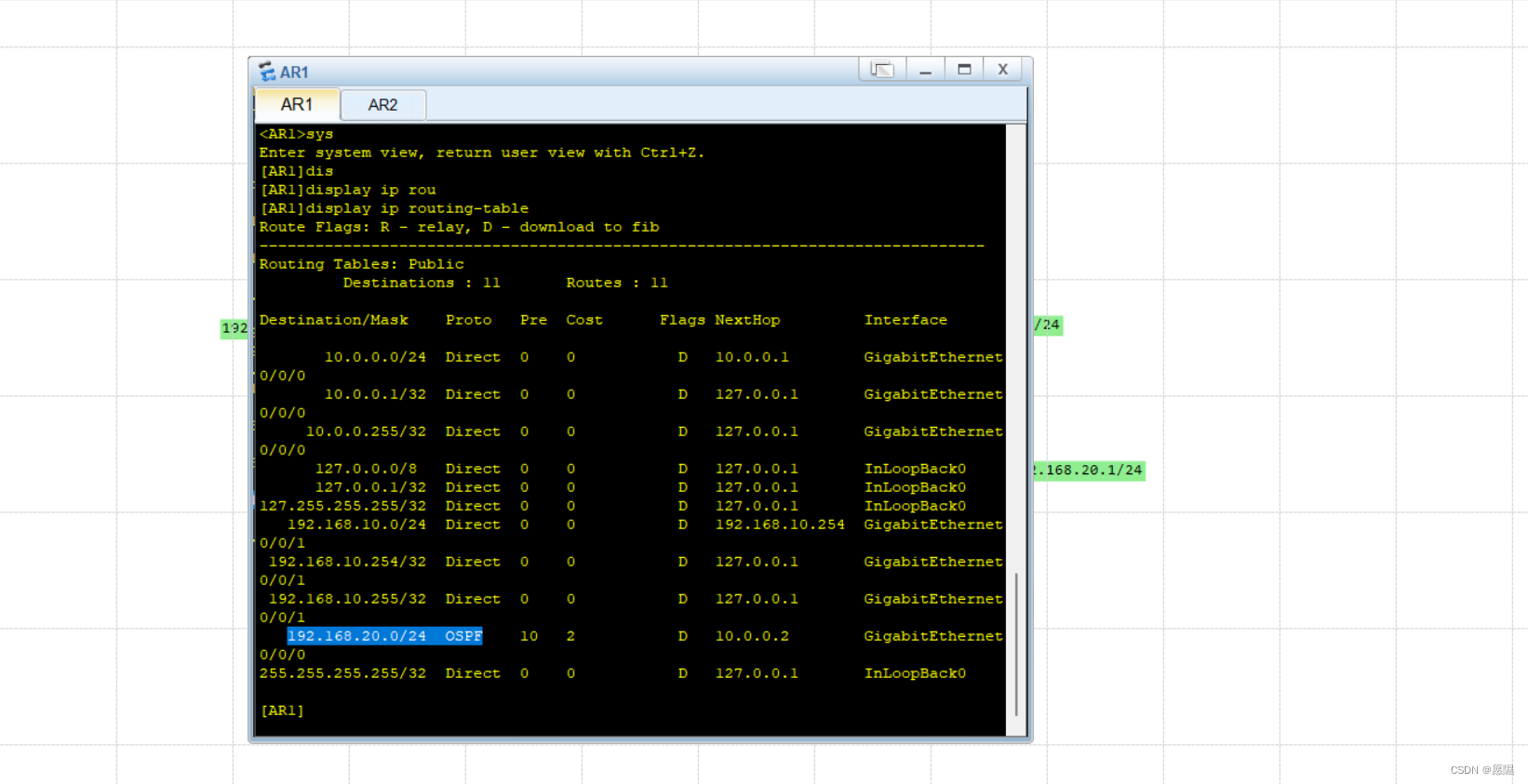Click the Destination/Mask column header
This screenshot has height=784, width=1528.
(x=334, y=320)
